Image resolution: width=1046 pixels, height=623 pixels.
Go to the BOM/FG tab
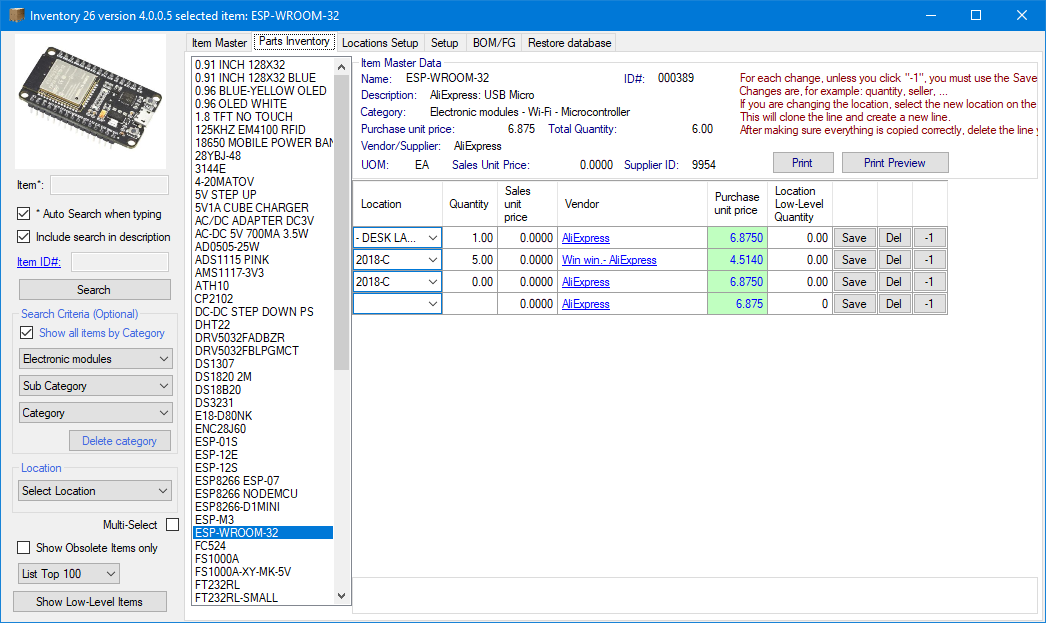[494, 43]
